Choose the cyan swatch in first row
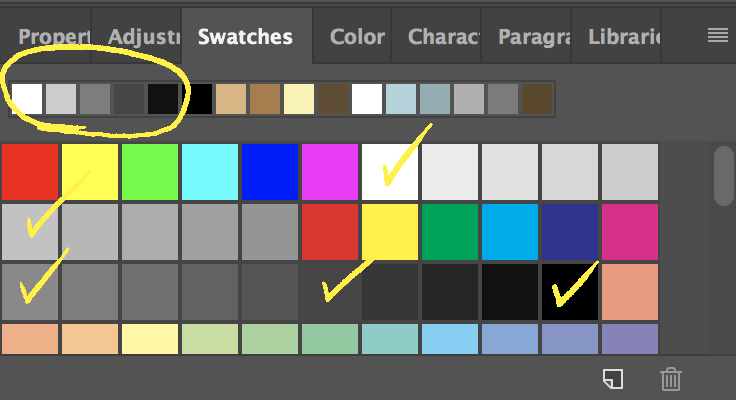The height and width of the screenshot is (400, 736). click(210, 171)
